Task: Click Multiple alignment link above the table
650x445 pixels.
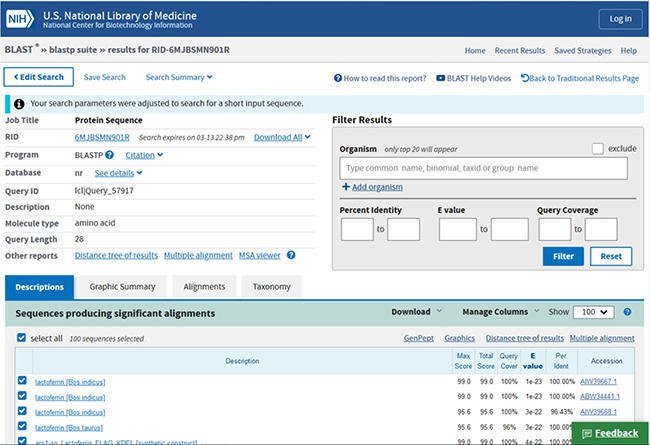Action: pyautogui.click(x=602, y=338)
